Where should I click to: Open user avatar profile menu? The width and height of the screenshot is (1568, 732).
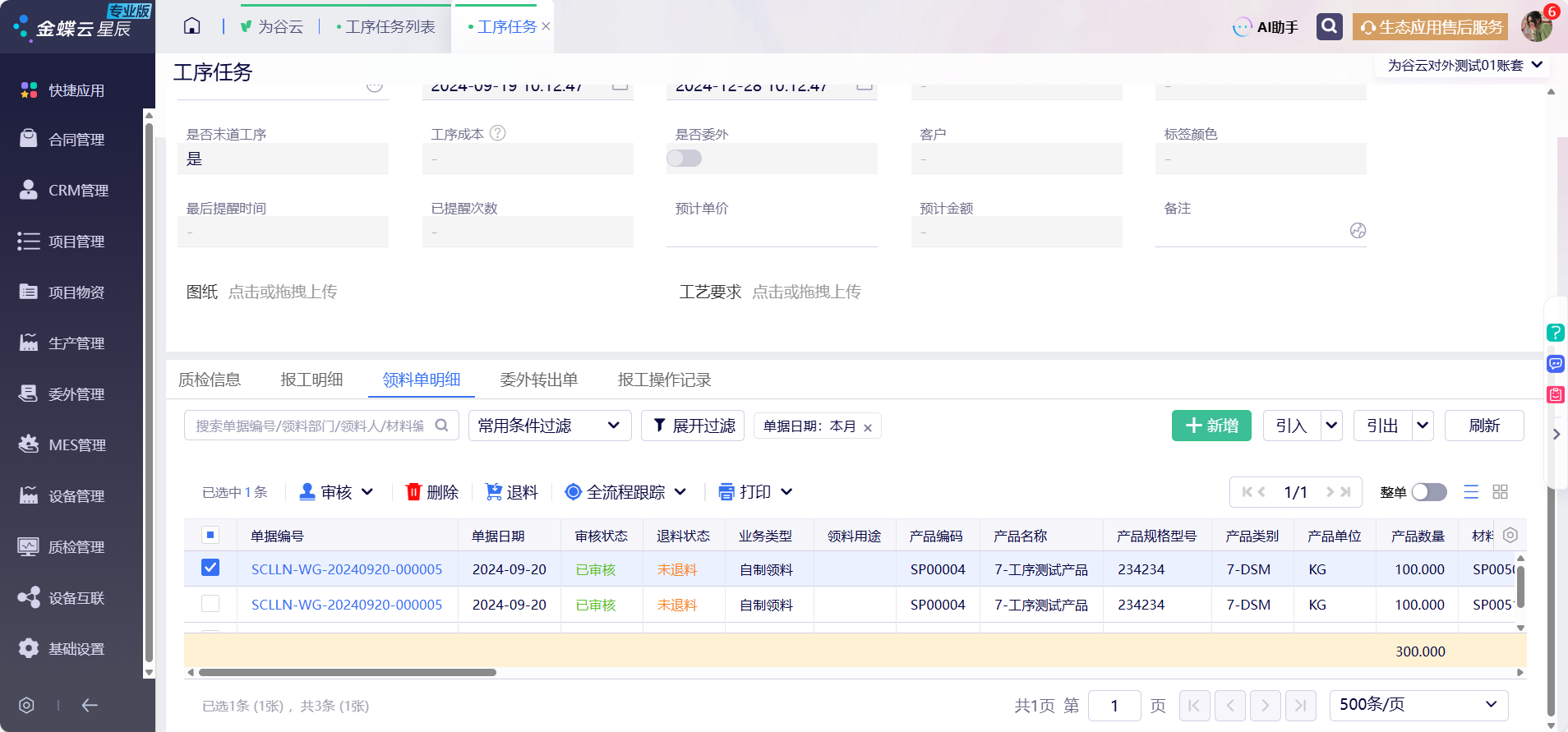click(x=1536, y=26)
